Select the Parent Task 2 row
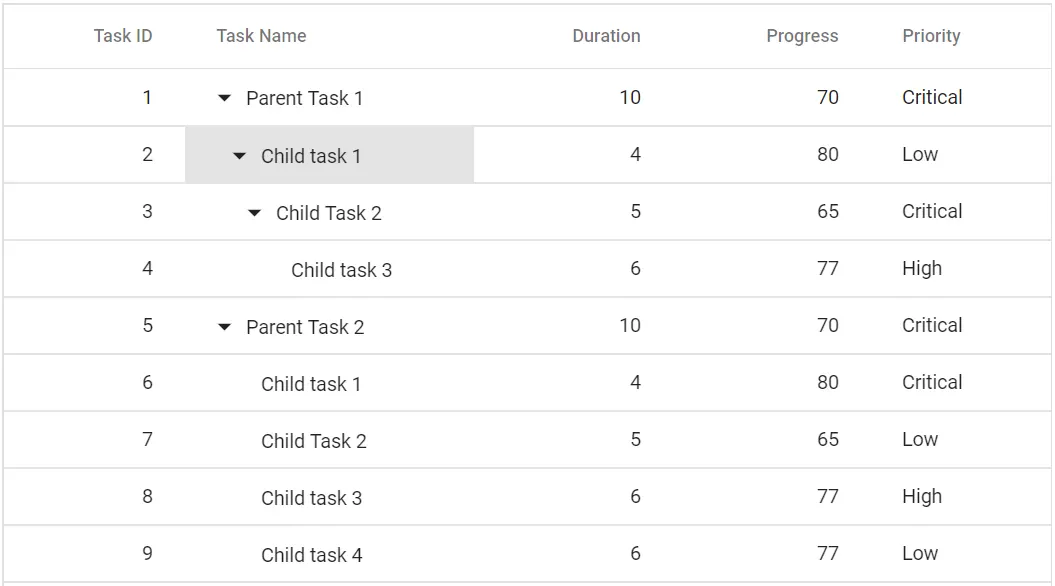Viewport: 1055px width, 586px height. [x=304, y=326]
